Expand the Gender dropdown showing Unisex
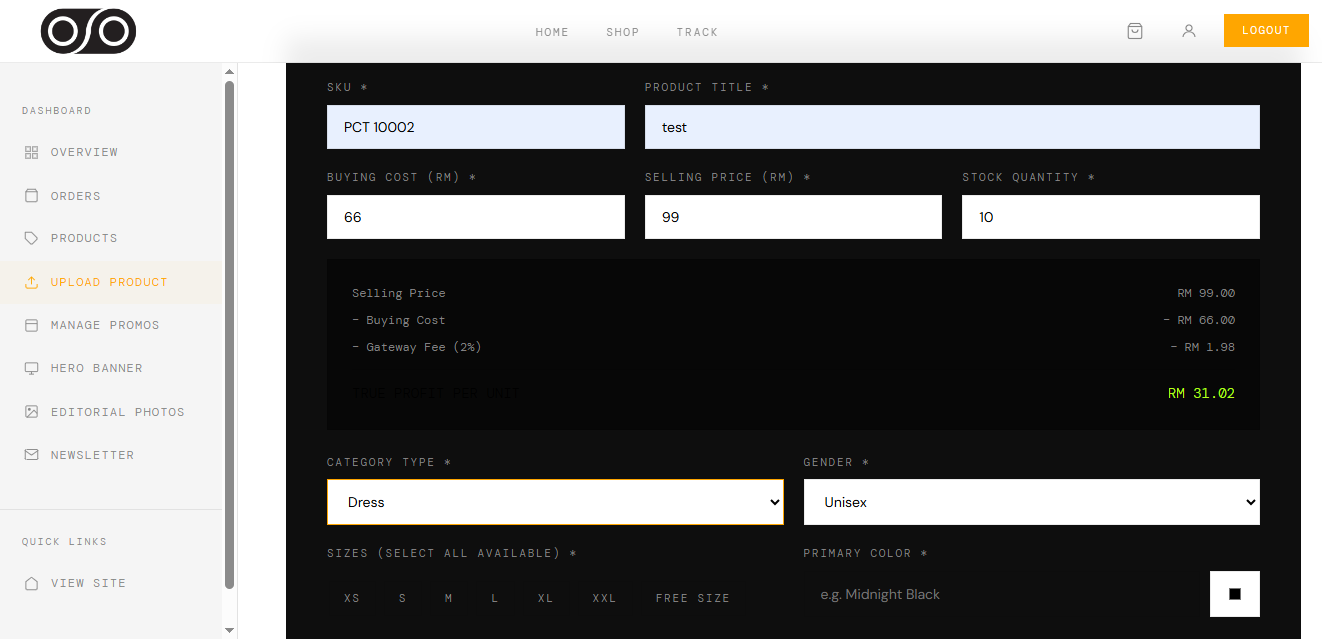This screenshot has height=639, width=1322. (x=1031, y=502)
